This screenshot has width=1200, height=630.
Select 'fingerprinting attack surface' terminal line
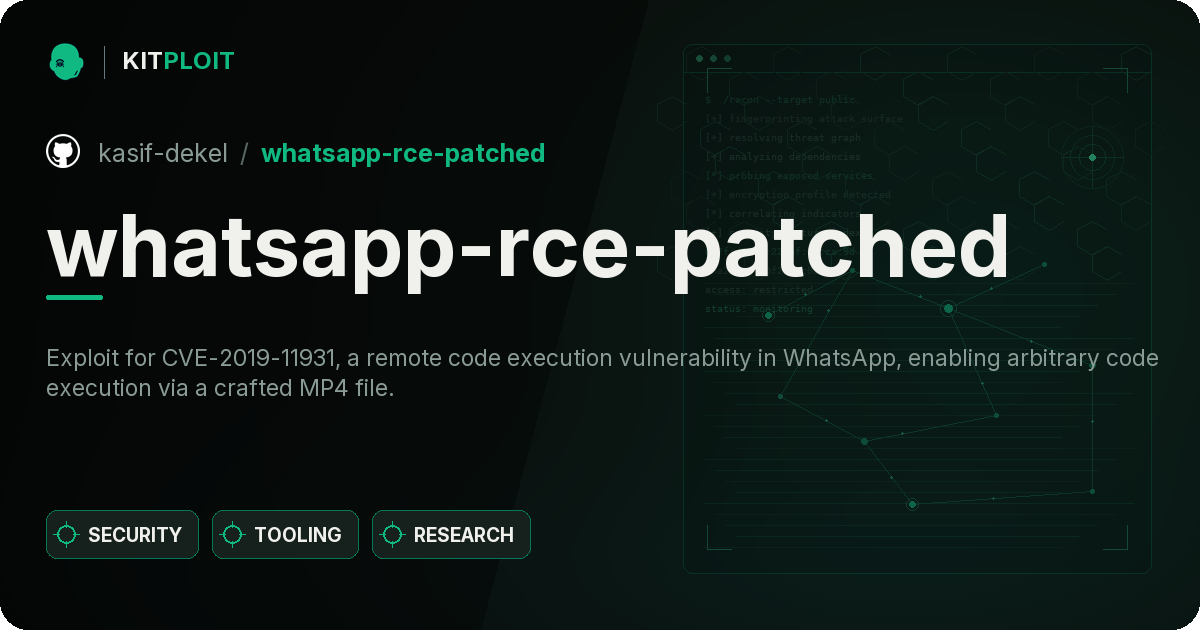click(x=803, y=119)
